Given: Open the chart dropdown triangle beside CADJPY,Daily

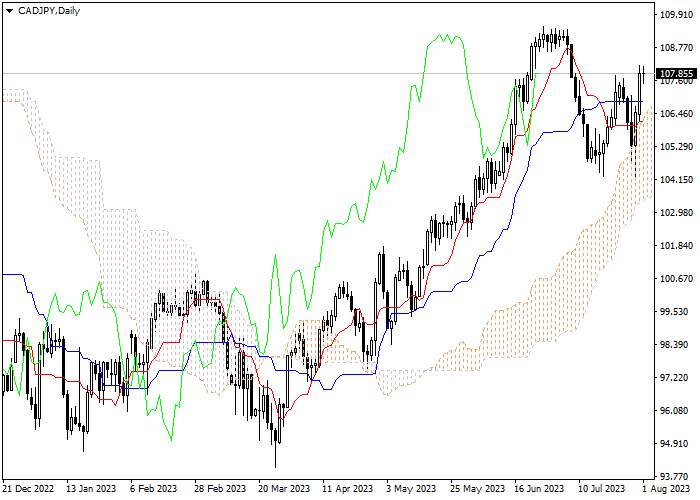Looking at the screenshot, I should coord(9,11).
